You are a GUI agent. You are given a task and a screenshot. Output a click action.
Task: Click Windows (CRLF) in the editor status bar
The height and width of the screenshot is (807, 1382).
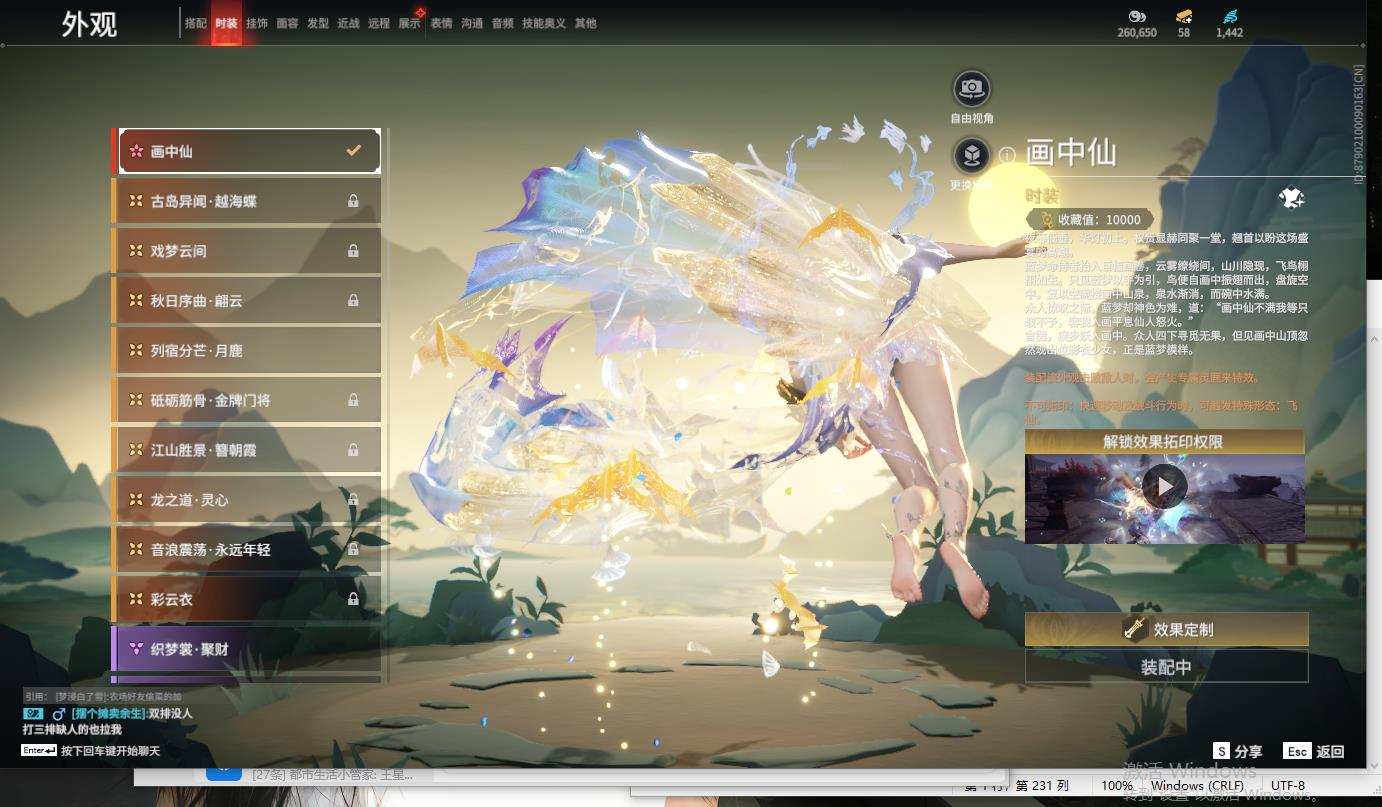tap(1198, 786)
